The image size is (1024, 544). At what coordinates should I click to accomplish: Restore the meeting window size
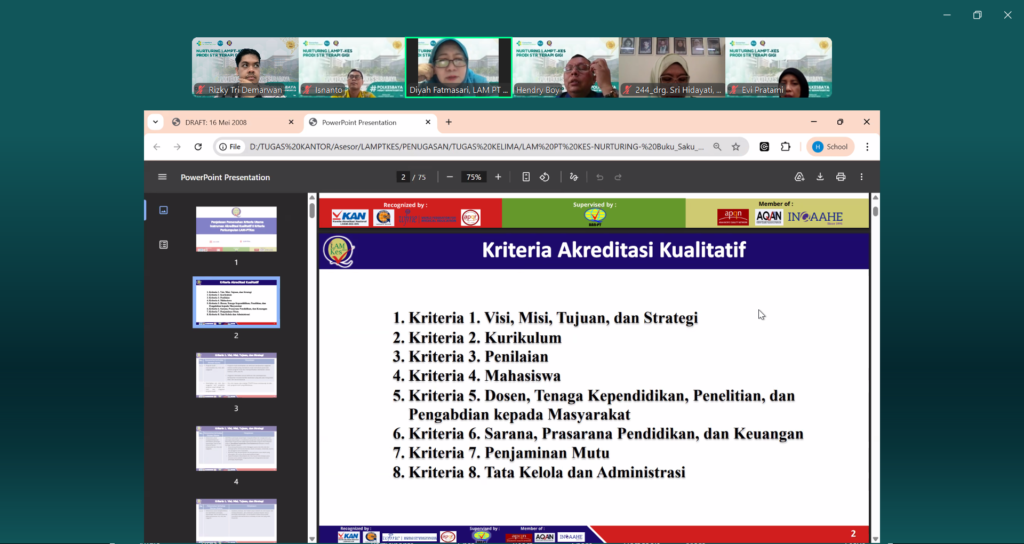pos(977,15)
